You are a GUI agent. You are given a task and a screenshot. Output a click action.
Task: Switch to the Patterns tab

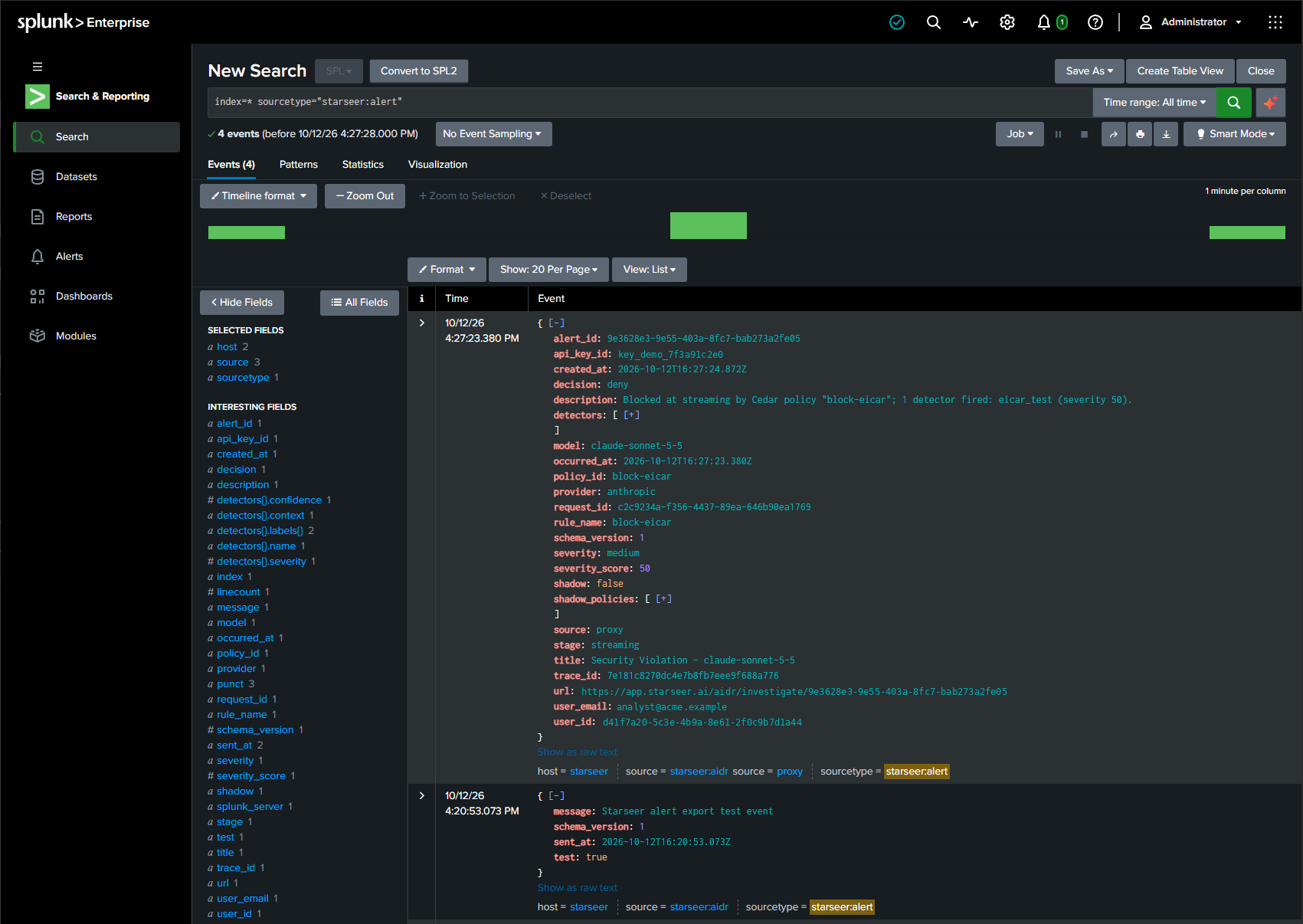[299, 165]
